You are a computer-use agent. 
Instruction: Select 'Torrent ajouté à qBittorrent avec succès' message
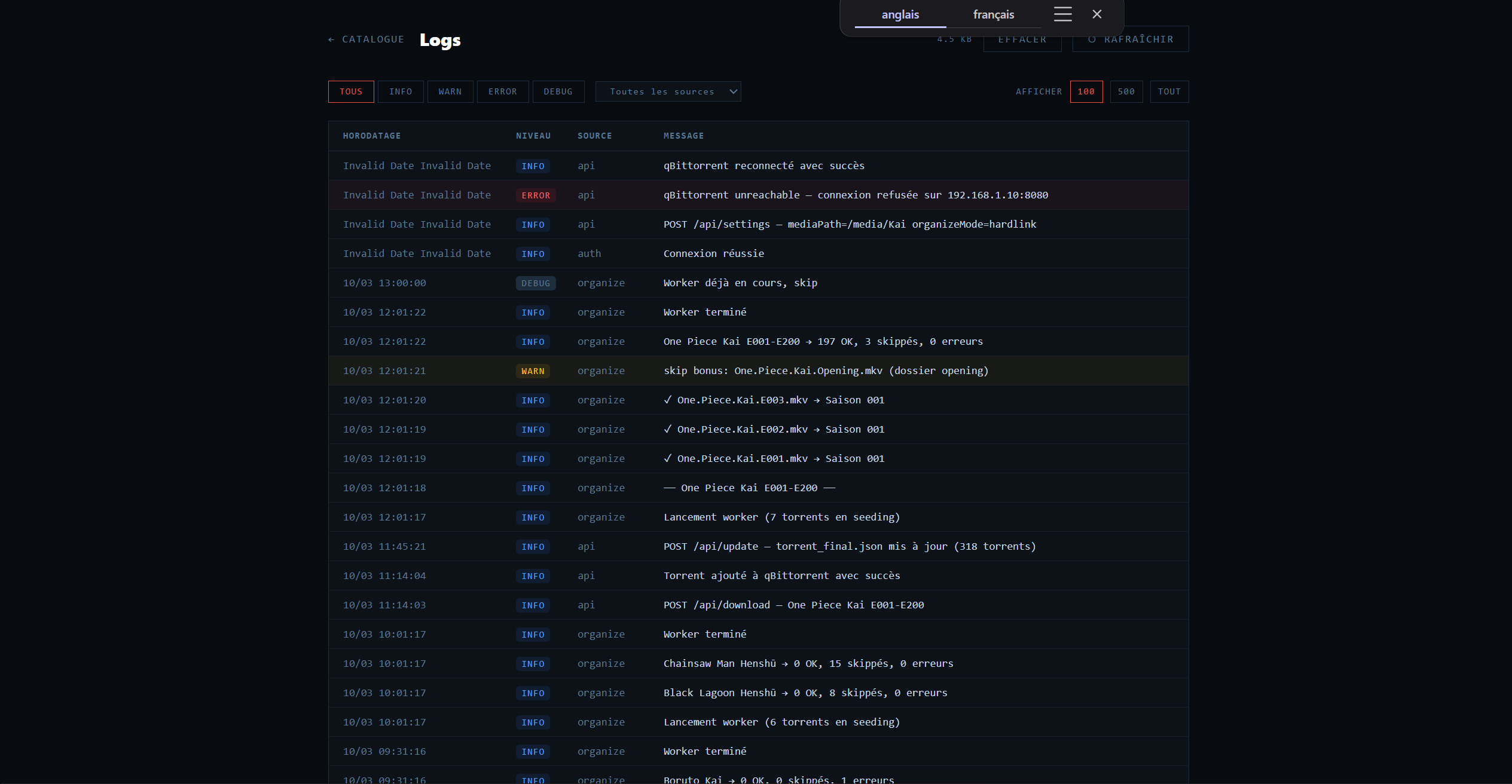coord(782,575)
